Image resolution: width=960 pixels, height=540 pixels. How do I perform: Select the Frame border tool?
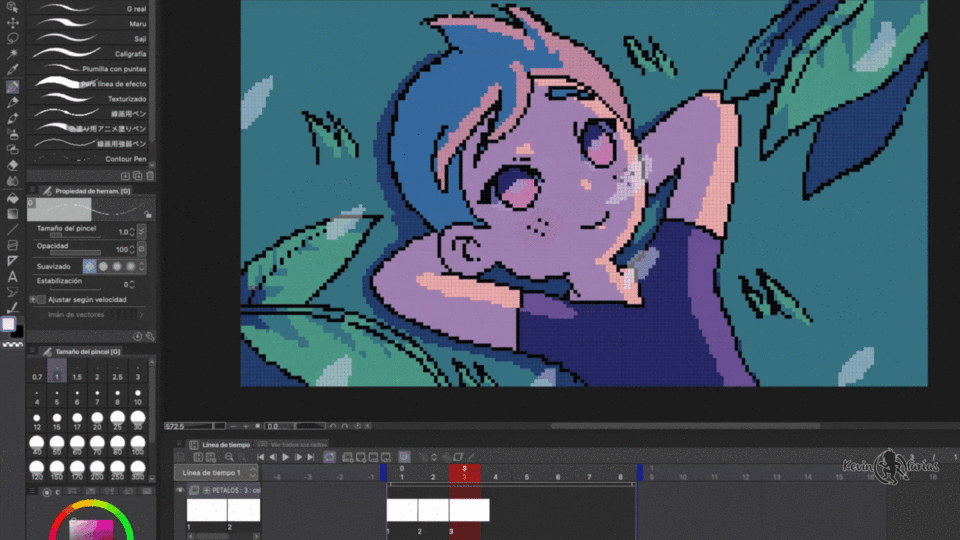tap(12, 245)
